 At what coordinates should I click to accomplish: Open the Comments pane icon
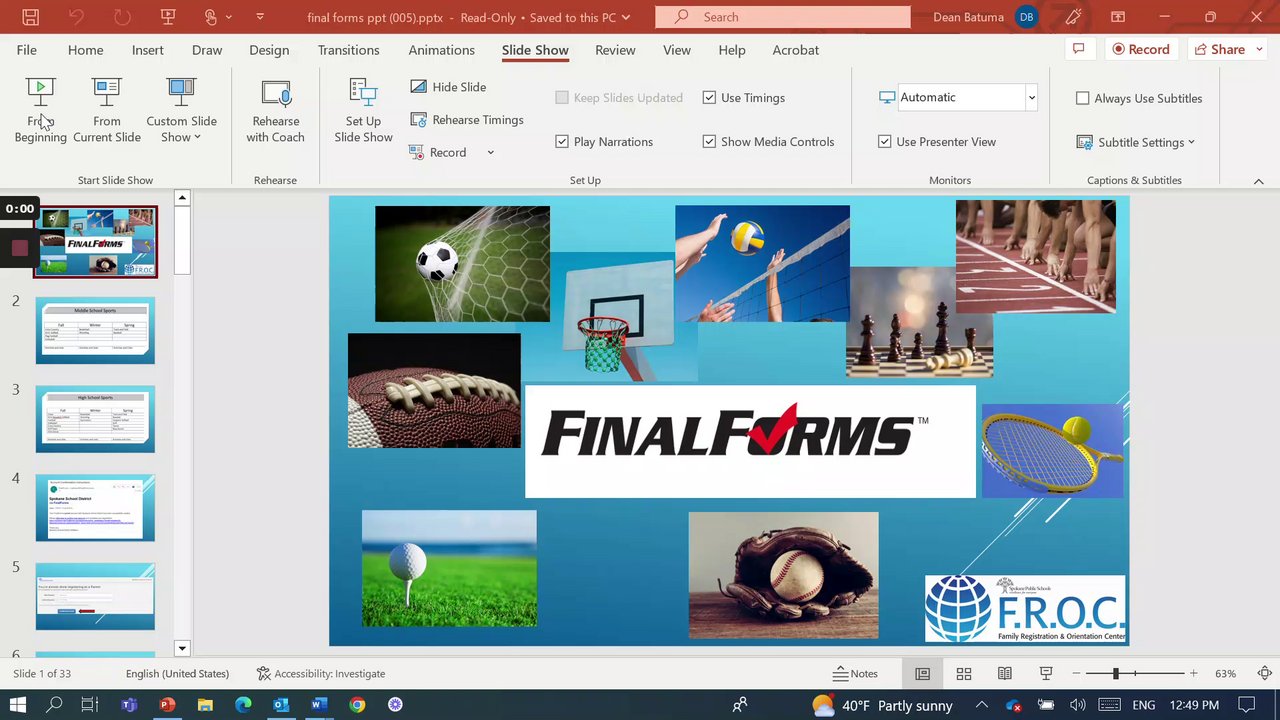[x=1078, y=50]
